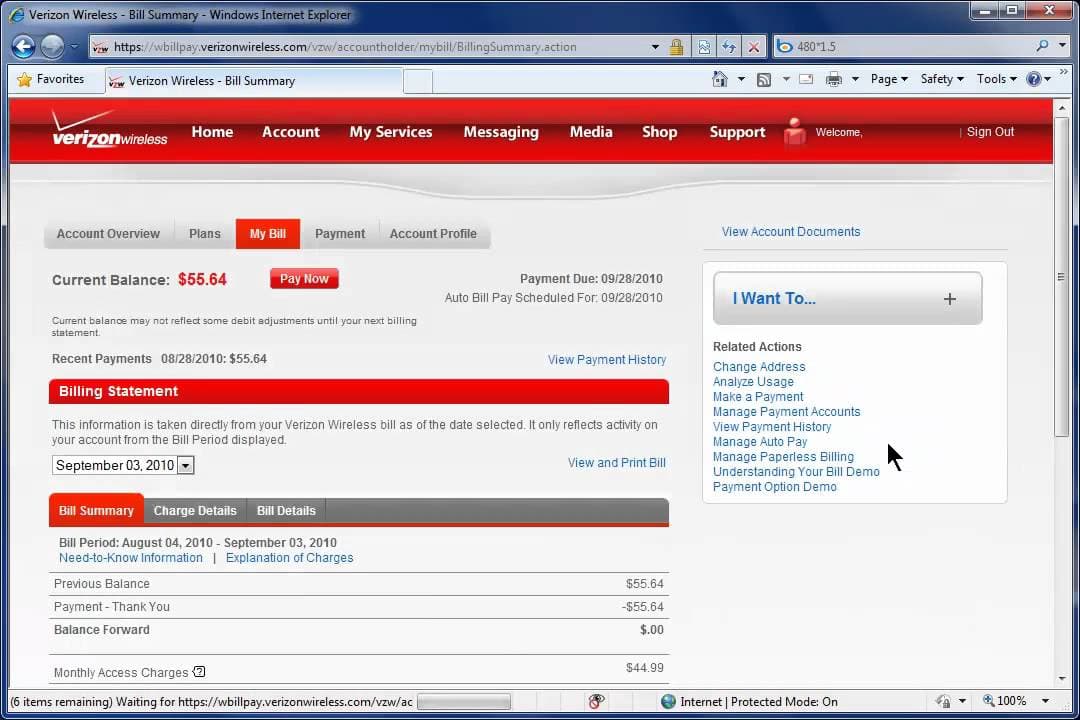Screen dimensions: 1080x720
Task: Click the Analyze Usage link
Action: point(753,382)
